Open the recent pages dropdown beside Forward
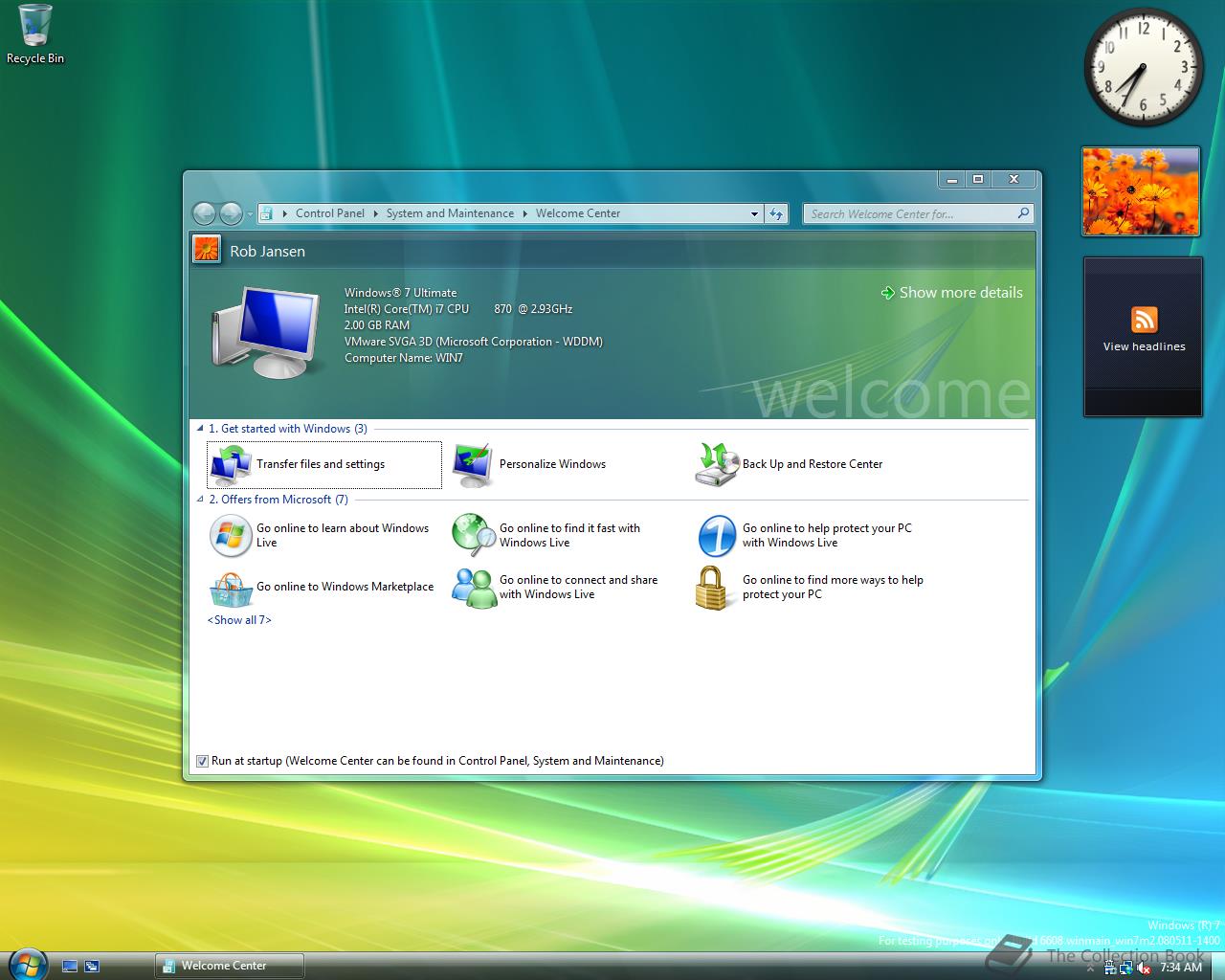The width and height of the screenshot is (1225, 980). coord(250,214)
